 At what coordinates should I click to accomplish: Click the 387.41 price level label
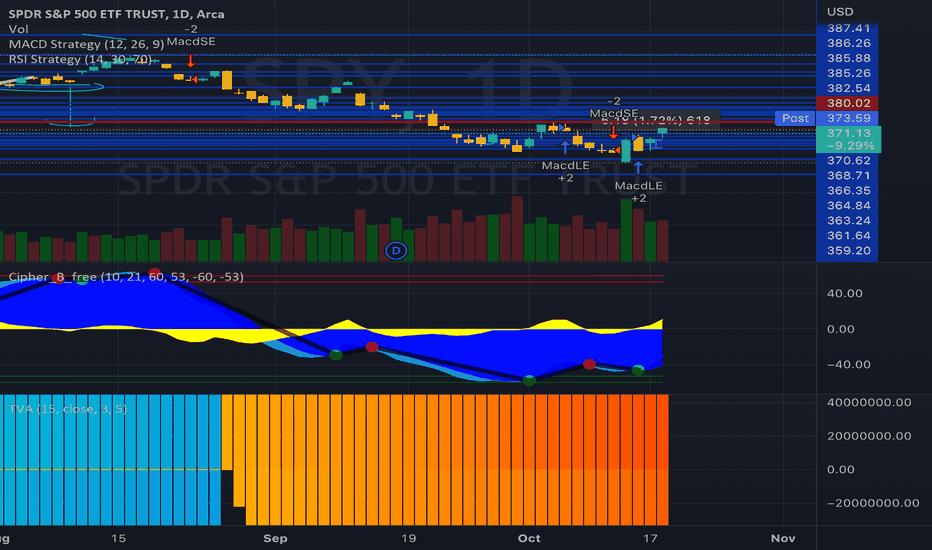[x=848, y=28]
